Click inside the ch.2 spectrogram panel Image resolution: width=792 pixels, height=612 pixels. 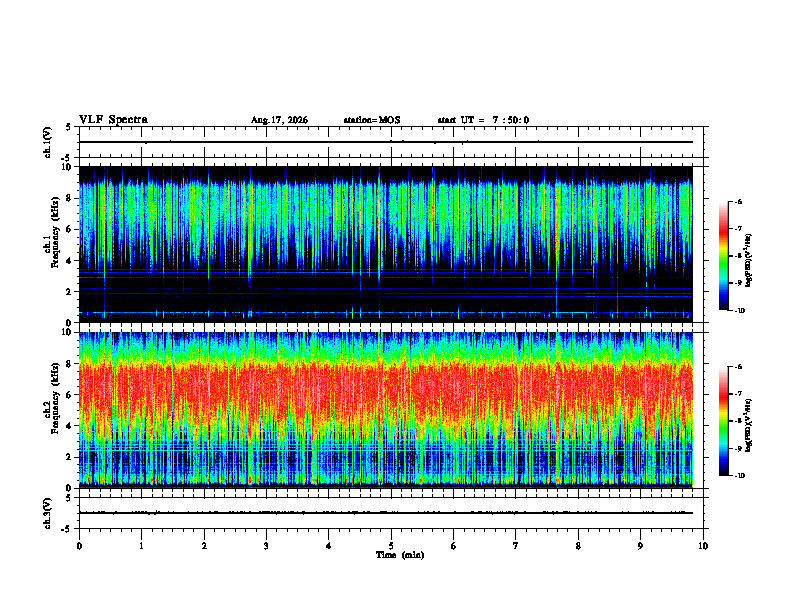tap(386, 410)
